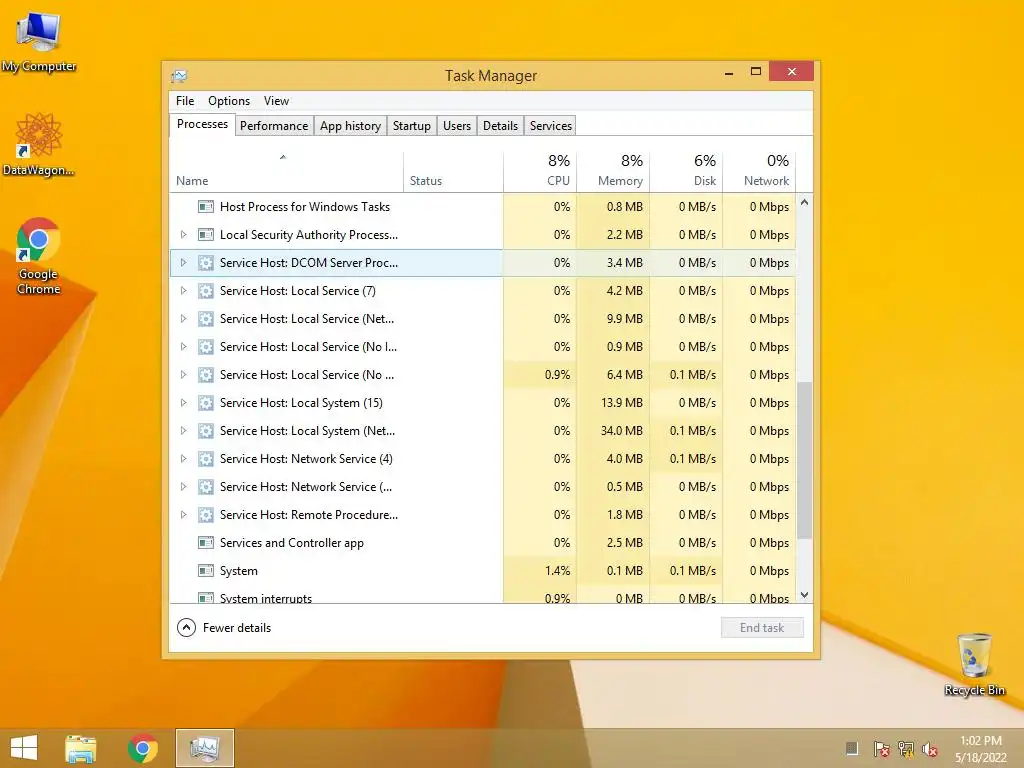Expand Service Host: Remote Procedure row

pyautogui.click(x=184, y=515)
